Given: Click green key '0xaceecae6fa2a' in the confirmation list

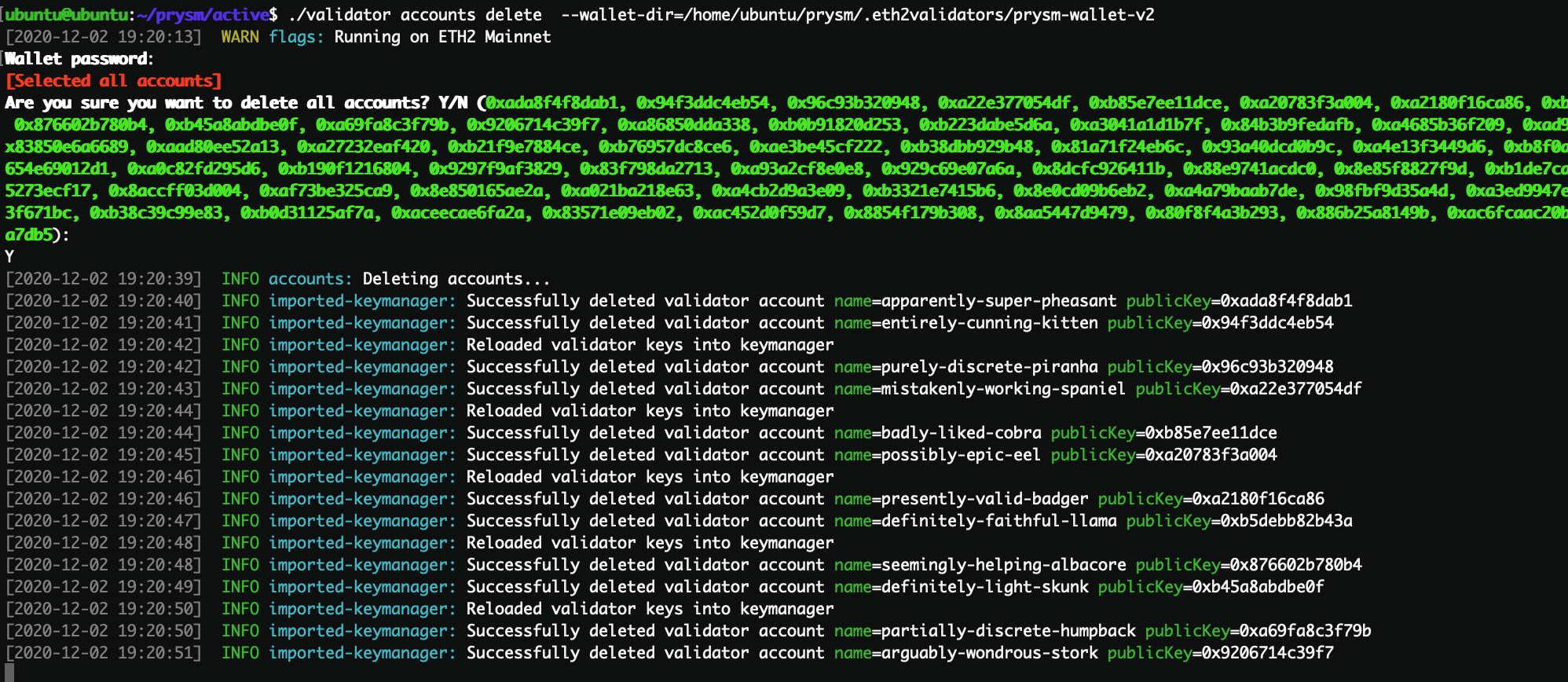Looking at the screenshot, I should tap(457, 213).
